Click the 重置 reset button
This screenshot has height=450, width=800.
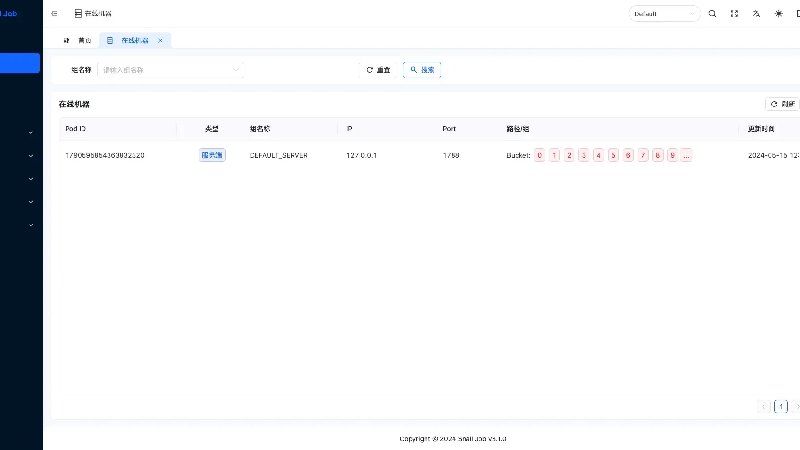pos(378,70)
